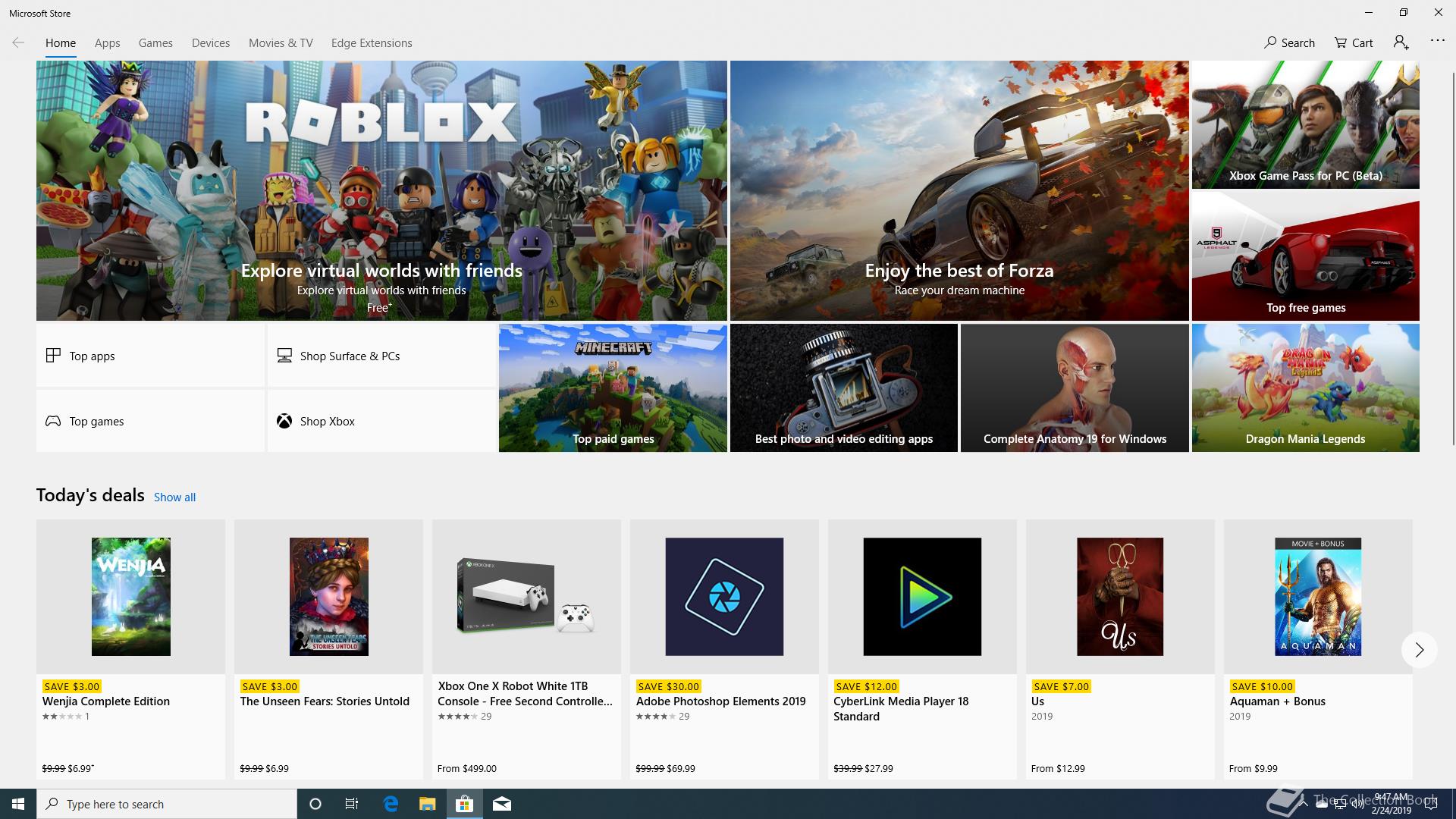Open Task View on taskbar
The height and width of the screenshot is (819, 1456).
pyautogui.click(x=352, y=804)
